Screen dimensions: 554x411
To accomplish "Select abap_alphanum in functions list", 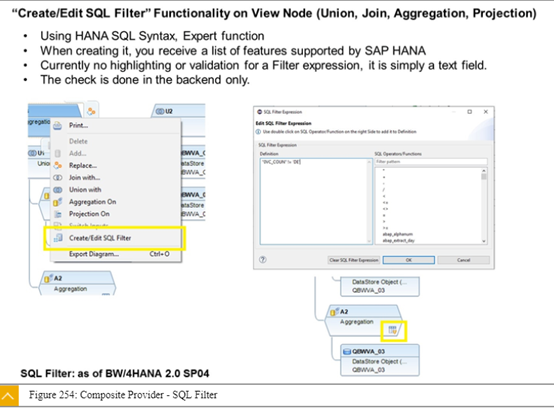I will point(397,234).
